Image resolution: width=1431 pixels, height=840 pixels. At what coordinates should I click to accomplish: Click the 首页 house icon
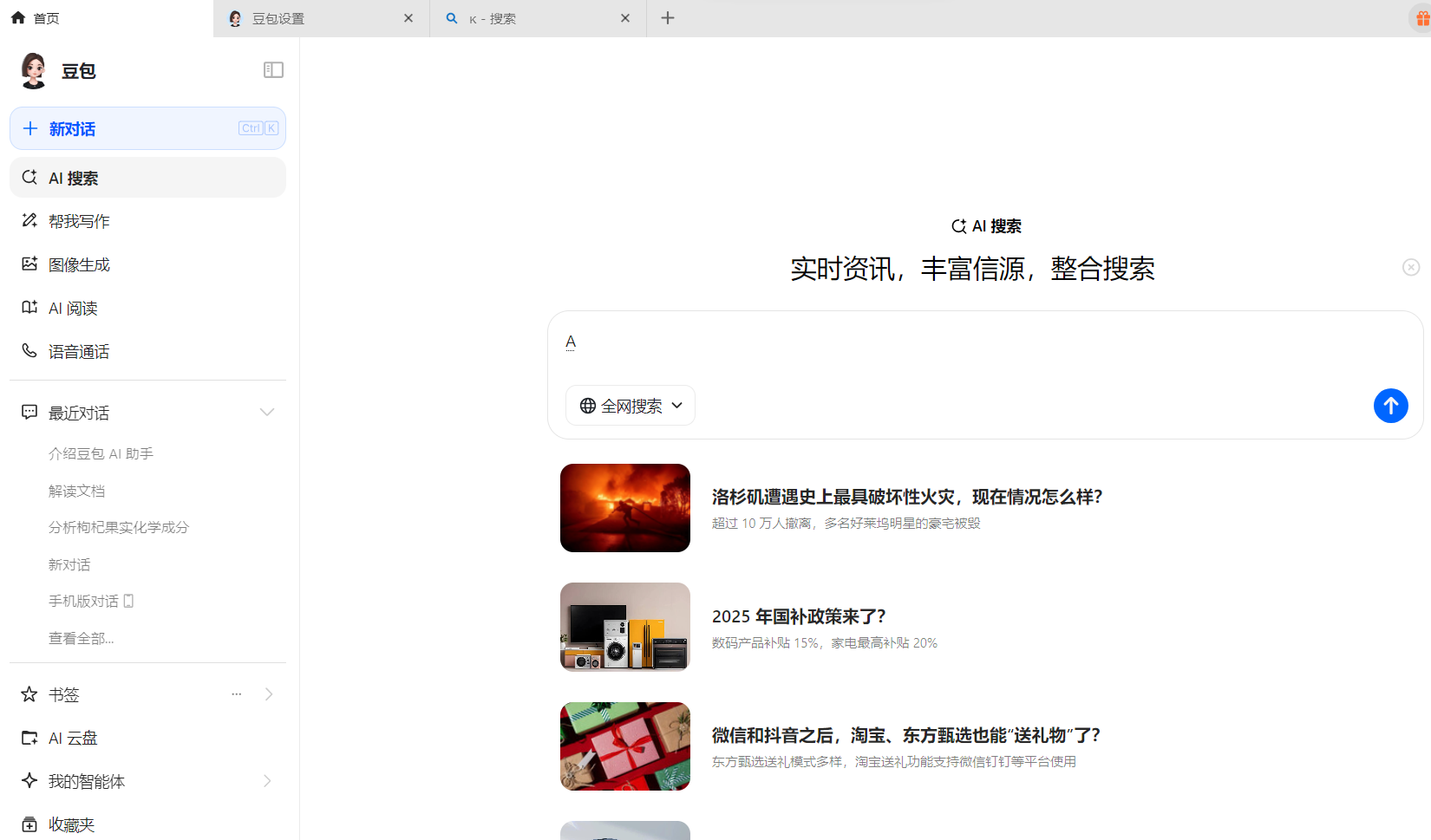(x=18, y=17)
